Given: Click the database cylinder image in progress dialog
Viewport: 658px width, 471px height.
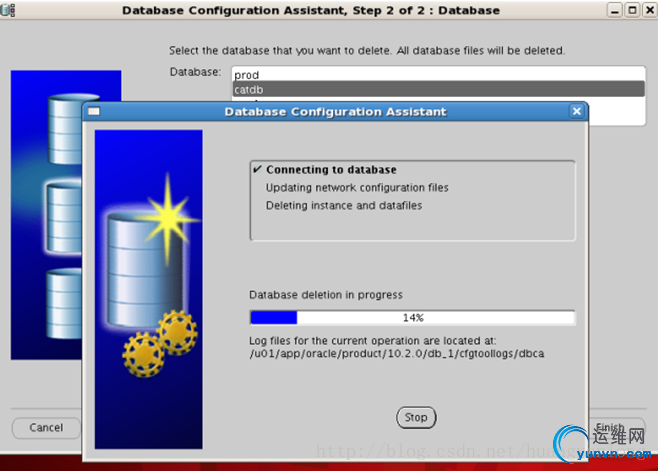Looking at the screenshot, I should tap(145, 269).
